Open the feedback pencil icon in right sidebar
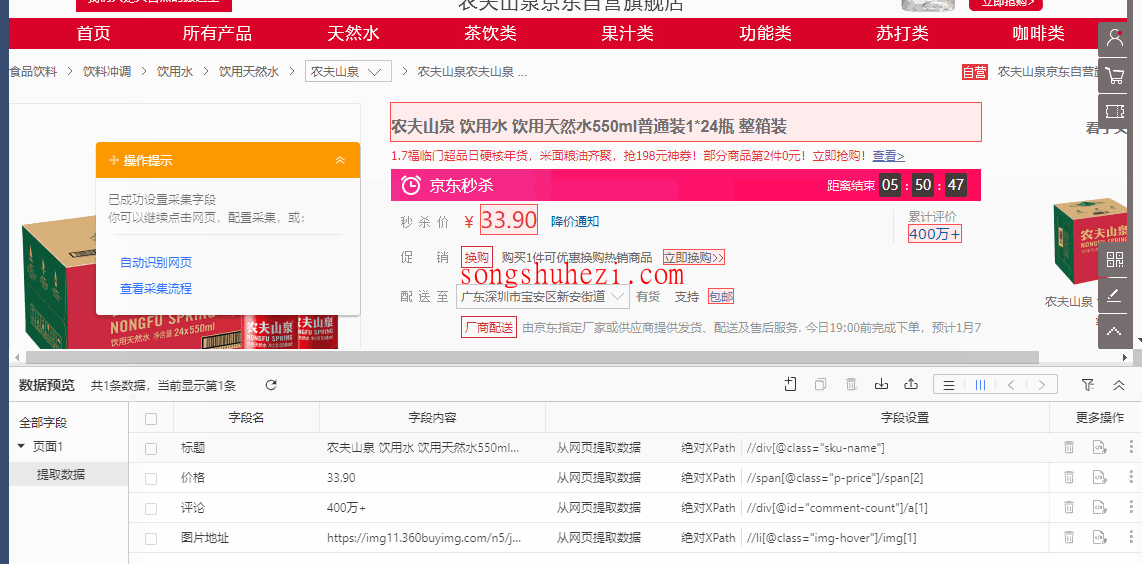 pyautogui.click(x=1114, y=295)
